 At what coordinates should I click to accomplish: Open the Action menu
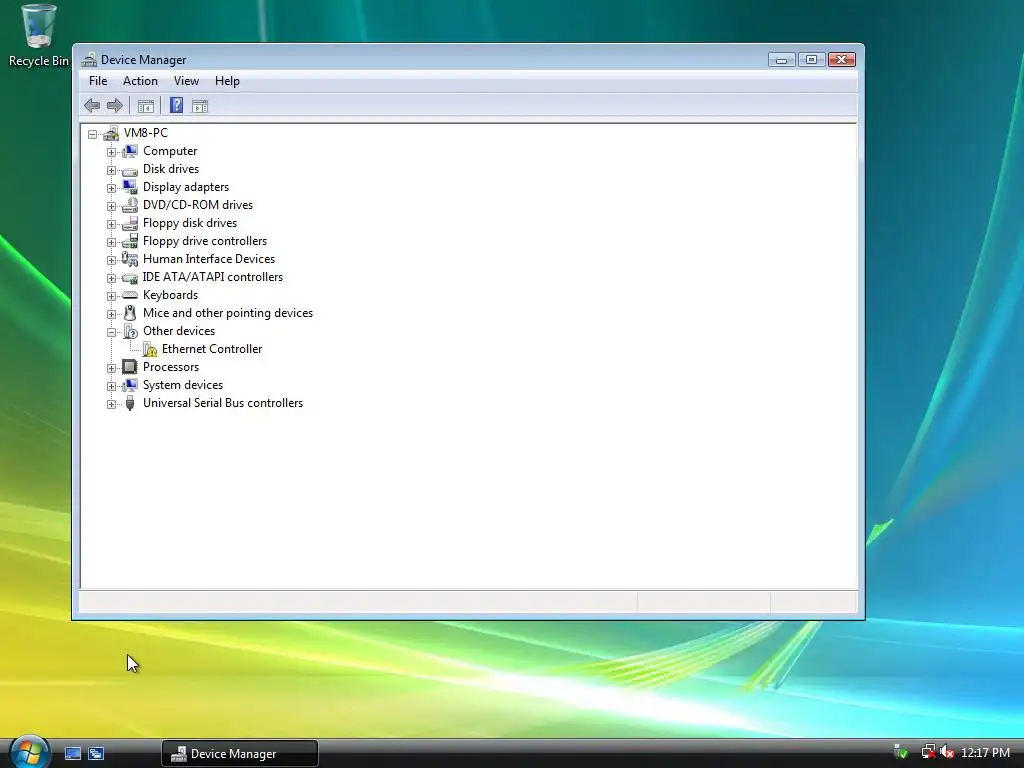pyautogui.click(x=140, y=81)
